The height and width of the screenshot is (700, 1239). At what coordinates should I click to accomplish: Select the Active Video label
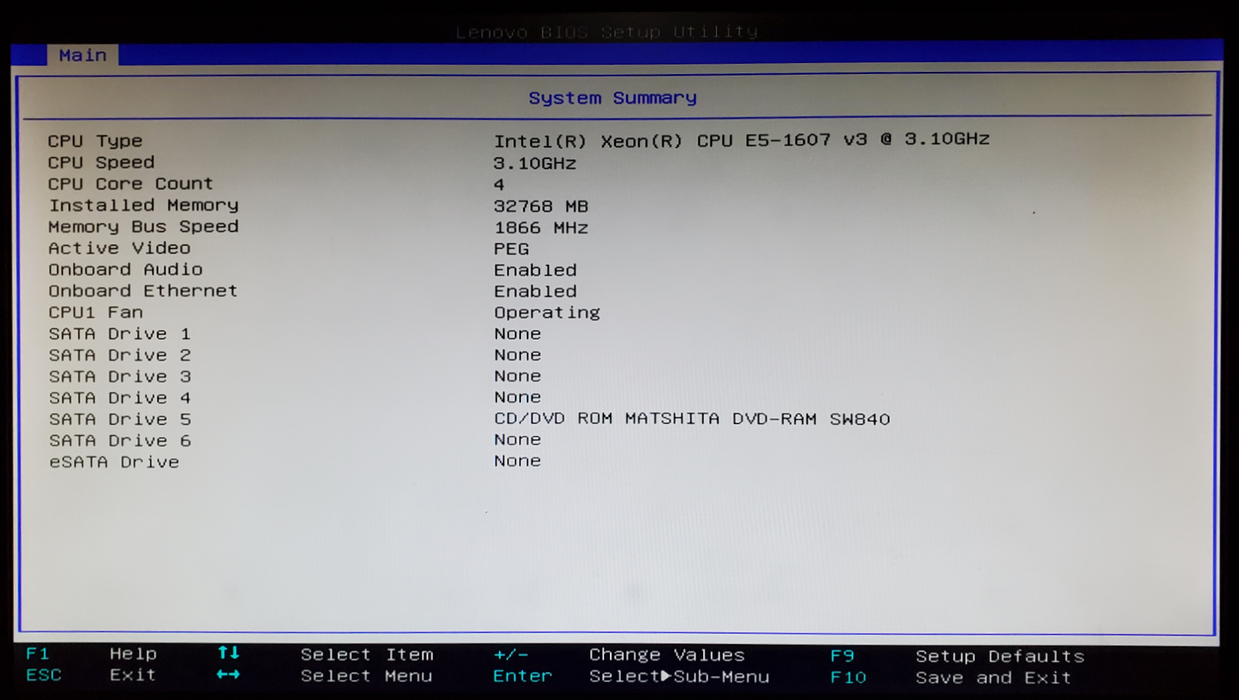tap(119, 248)
